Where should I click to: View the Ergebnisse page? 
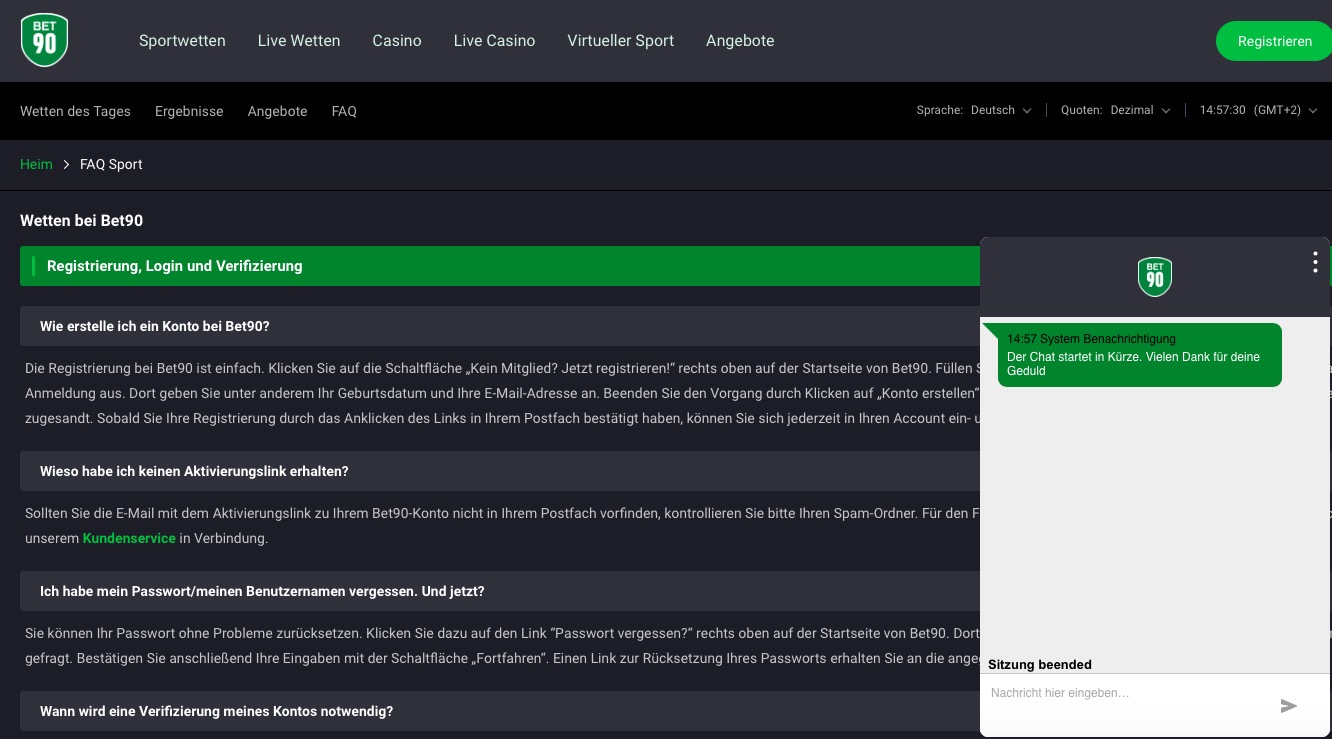189,111
